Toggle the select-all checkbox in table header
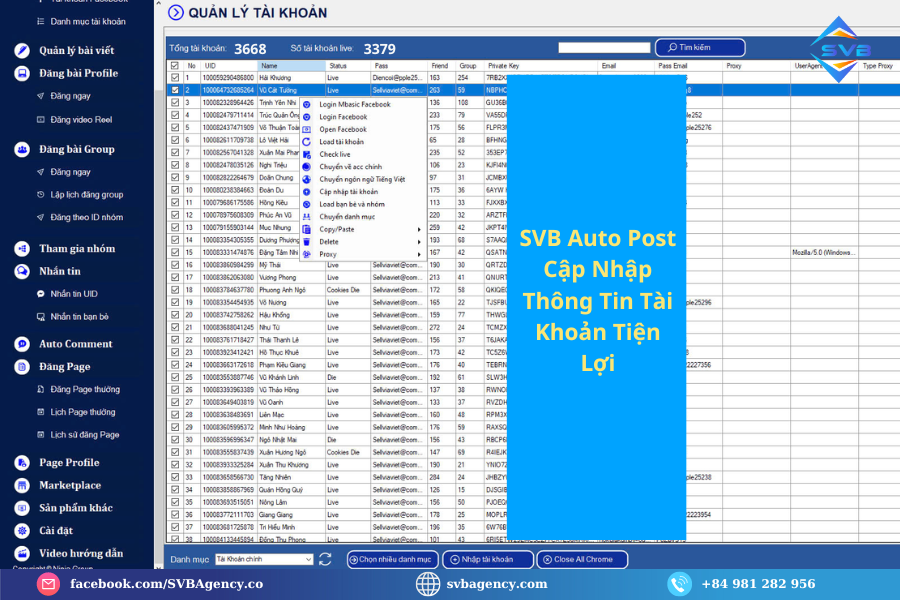 coord(175,65)
